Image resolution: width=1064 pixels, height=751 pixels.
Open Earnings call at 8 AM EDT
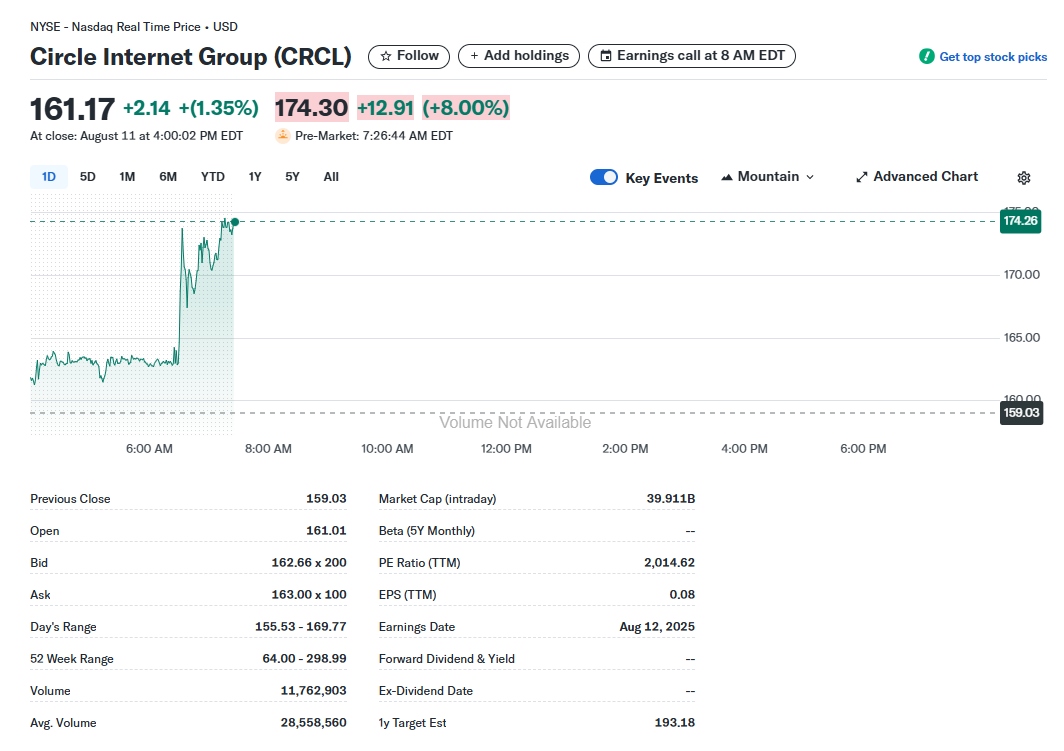(692, 56)
